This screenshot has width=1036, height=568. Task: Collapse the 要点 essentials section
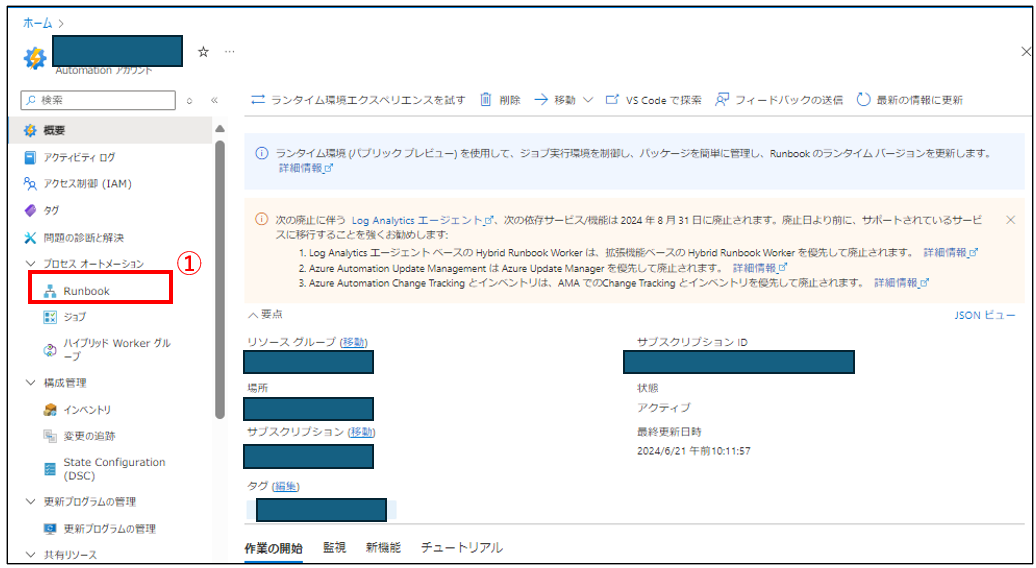[252, 315]
